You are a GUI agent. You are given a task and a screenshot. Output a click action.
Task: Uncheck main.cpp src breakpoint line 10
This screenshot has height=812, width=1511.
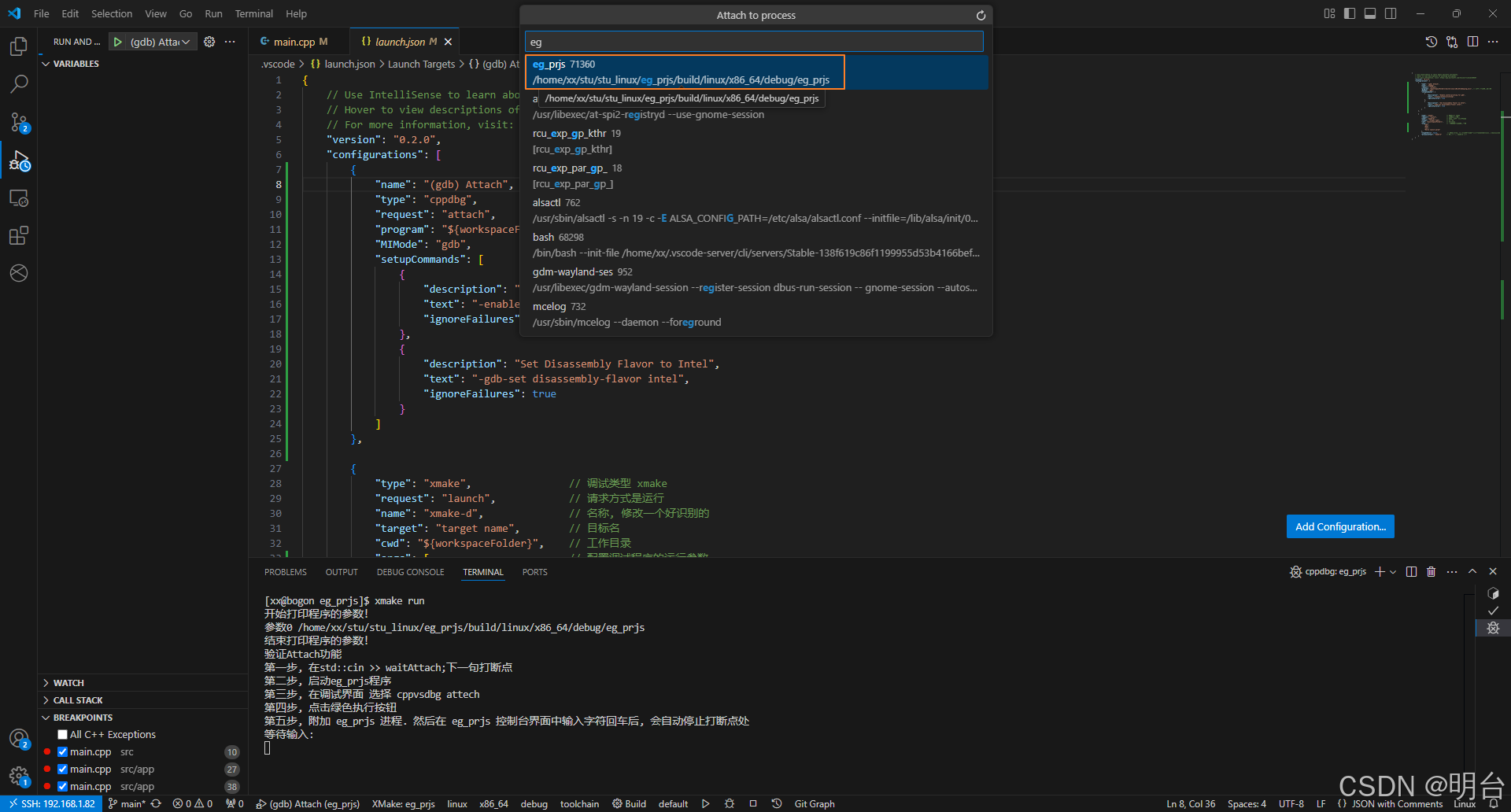coord(63,752)
